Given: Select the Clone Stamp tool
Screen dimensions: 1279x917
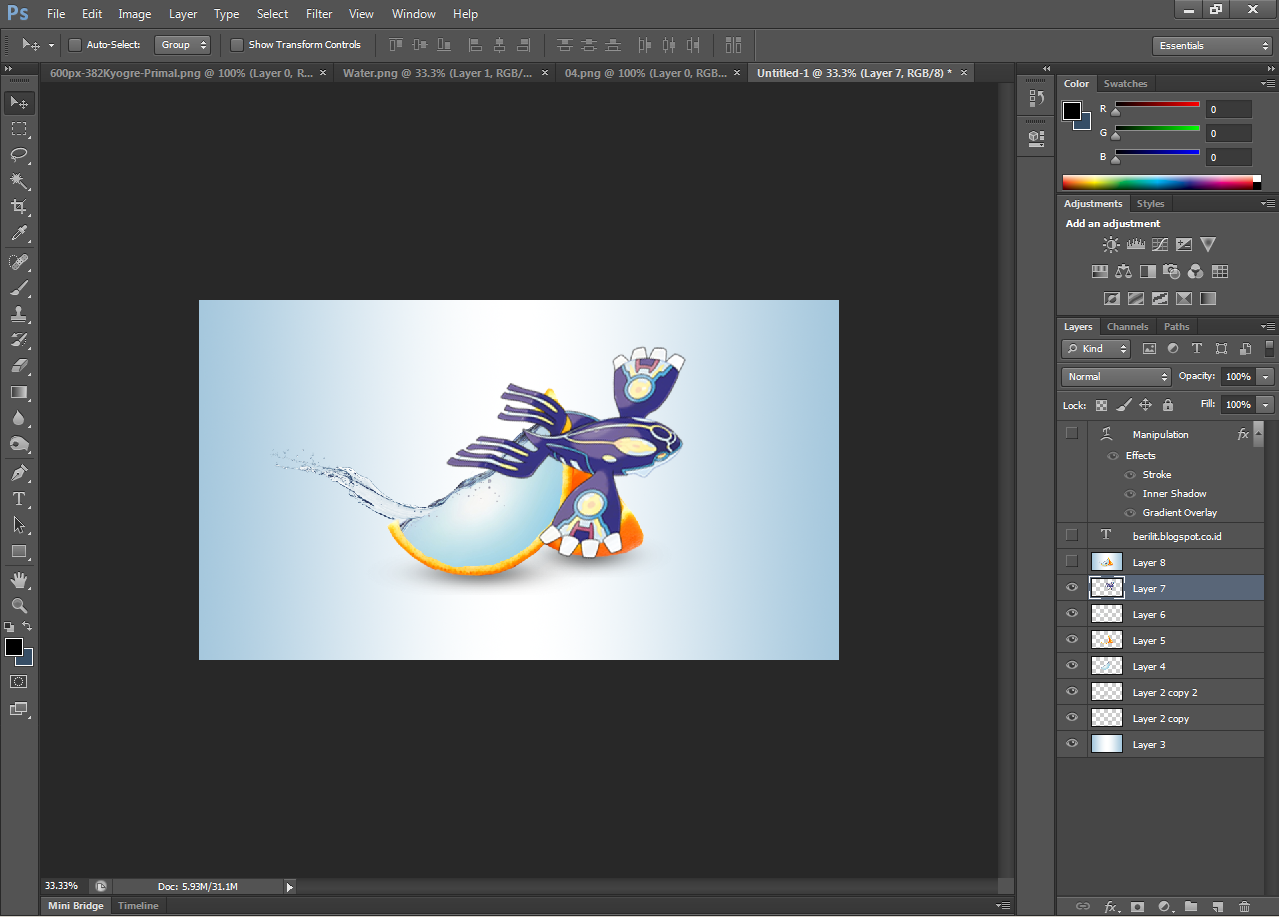Looking at the screenshot, I should (19, 314).
